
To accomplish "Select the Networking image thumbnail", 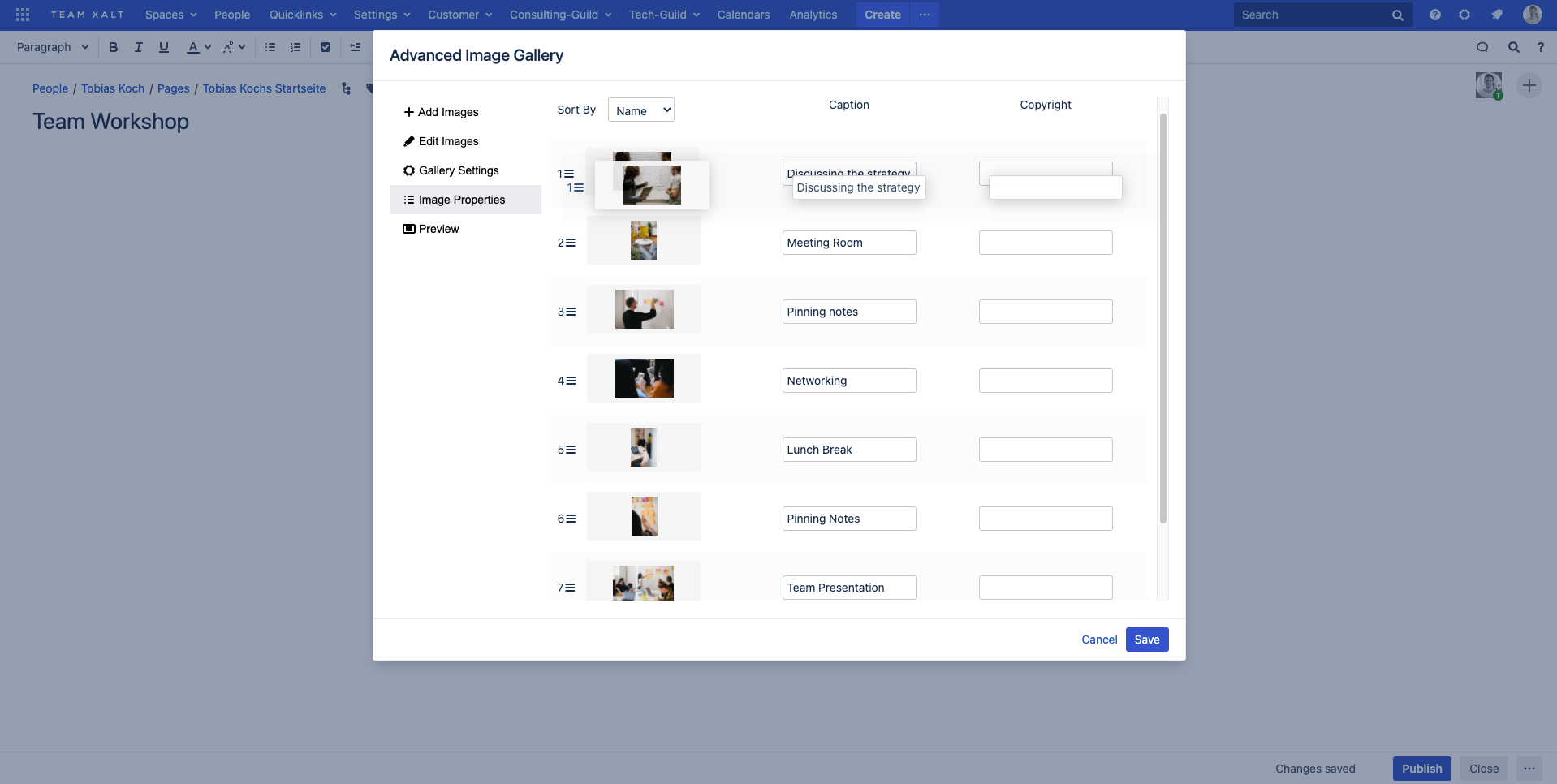I will 645,378.
